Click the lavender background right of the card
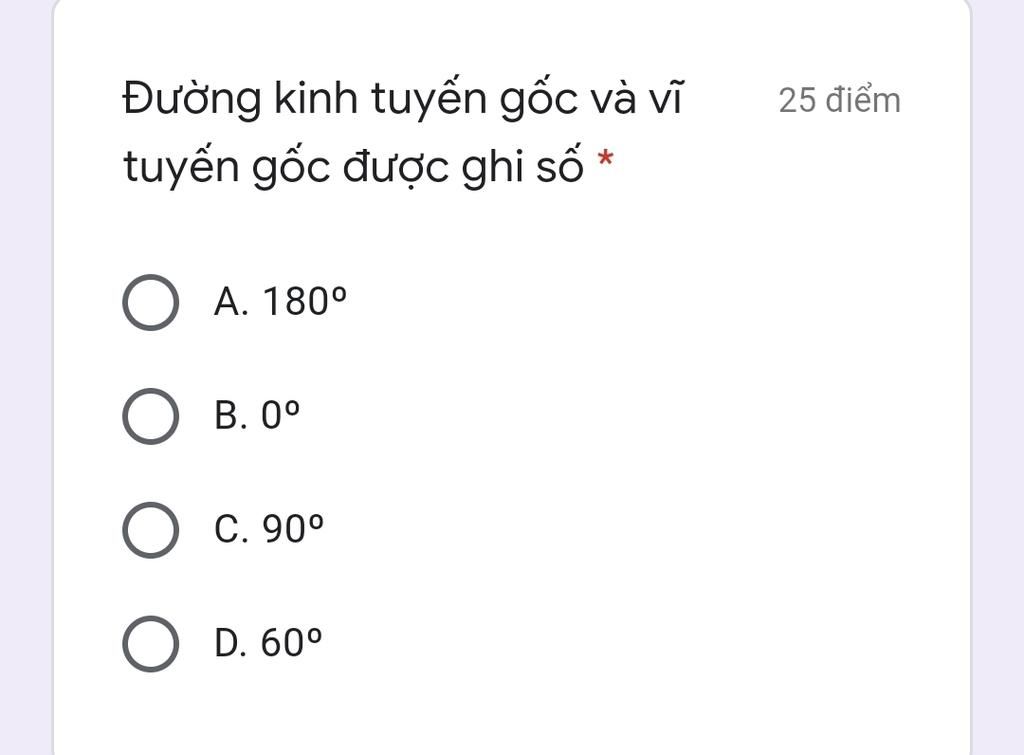Viewport: 1024px width, 755px height. pyautogui.click(x=998, y=378)
